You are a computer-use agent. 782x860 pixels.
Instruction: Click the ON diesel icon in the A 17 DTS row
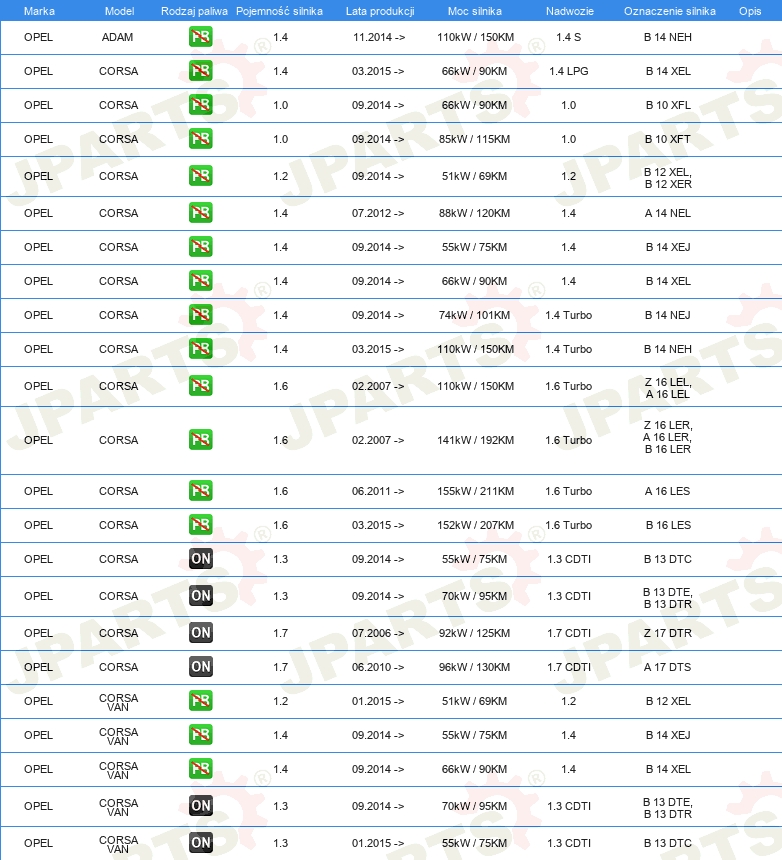[x=200, y=667]
